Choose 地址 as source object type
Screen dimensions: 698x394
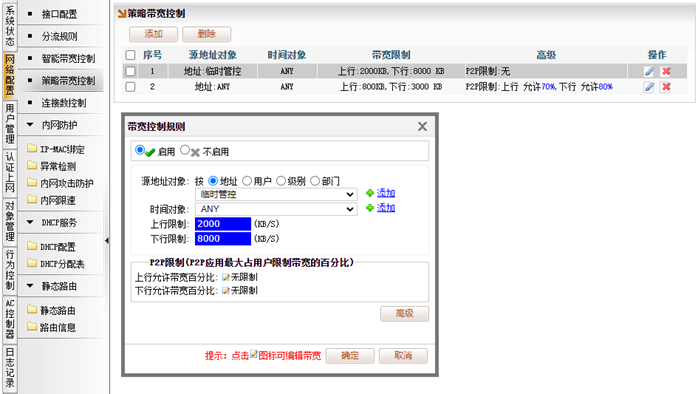(x=213, y=181)
